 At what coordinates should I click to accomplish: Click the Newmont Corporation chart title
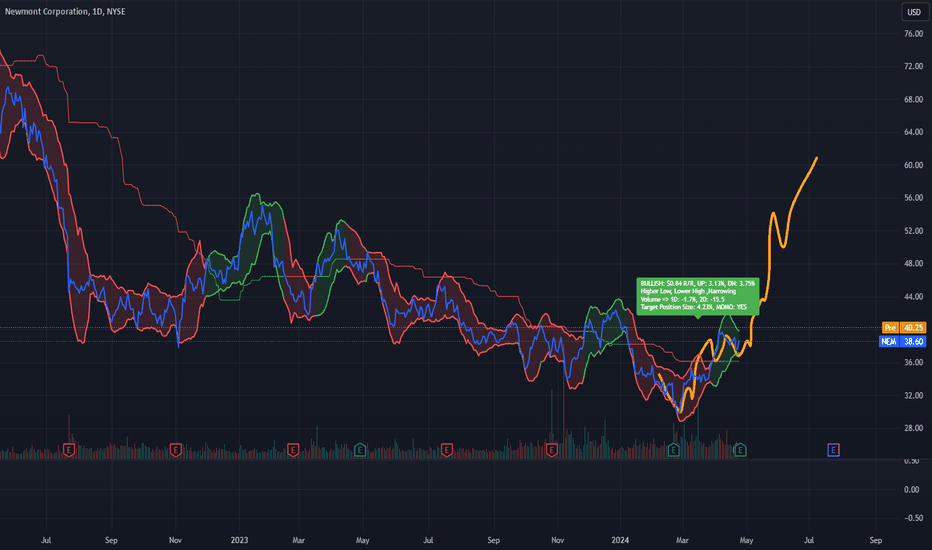pyautogui.click(x=65, y=11)
